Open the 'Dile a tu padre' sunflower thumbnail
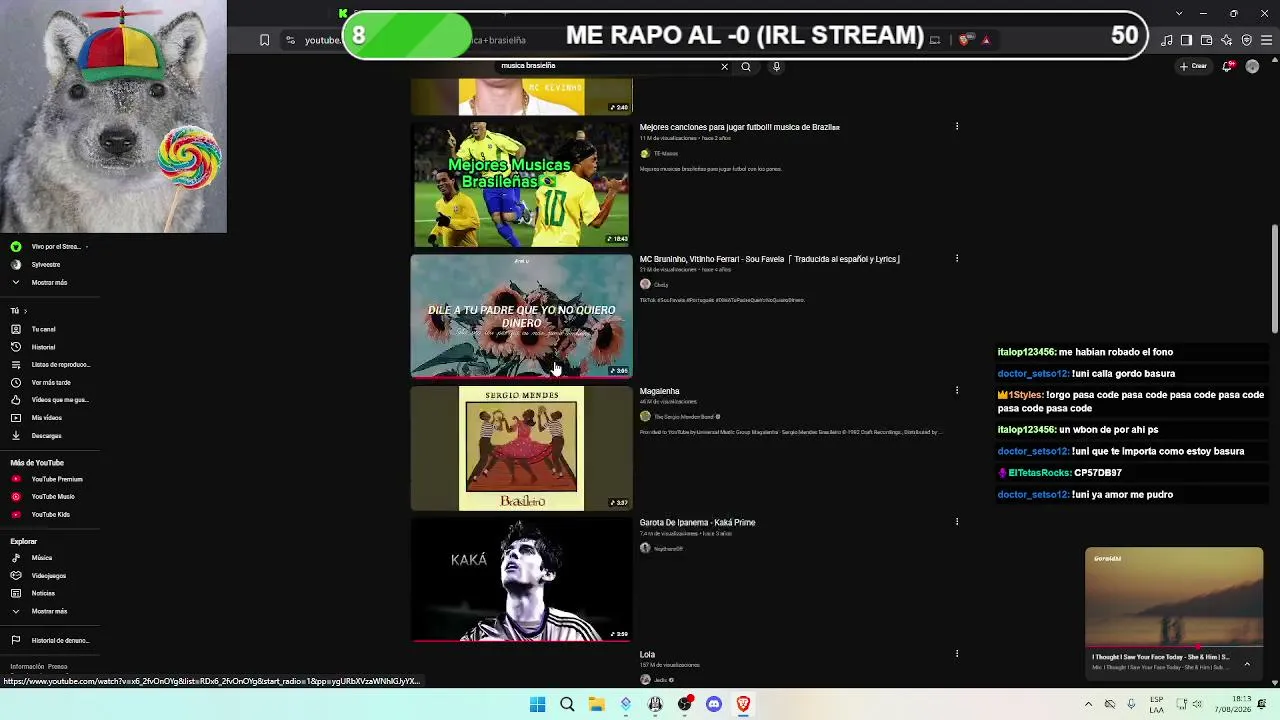Image resolution: width=1280 pixels, height=720 pixels. (521, 316)
